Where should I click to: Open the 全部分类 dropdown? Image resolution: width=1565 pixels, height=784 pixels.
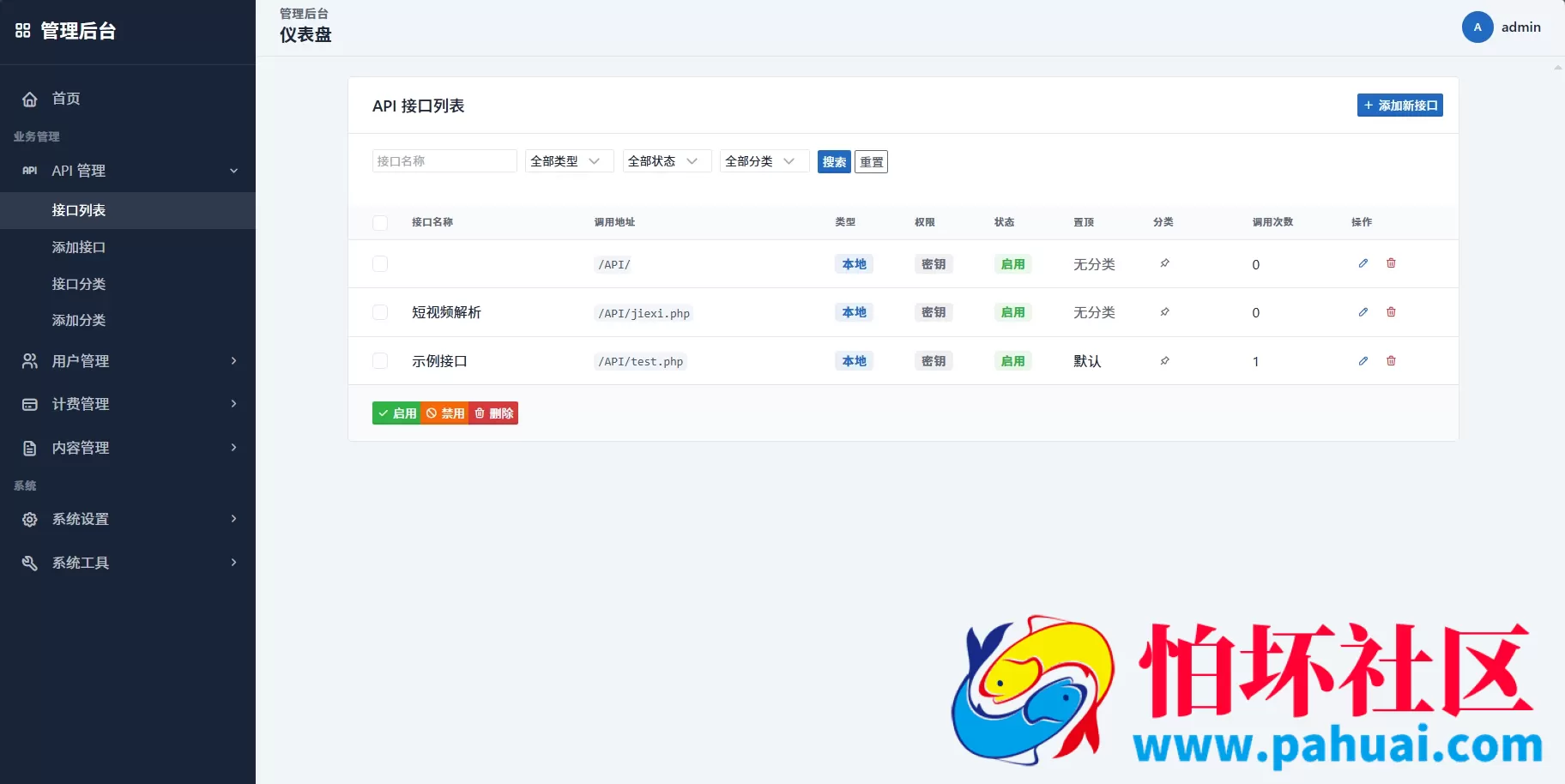[x=764, y=161]
